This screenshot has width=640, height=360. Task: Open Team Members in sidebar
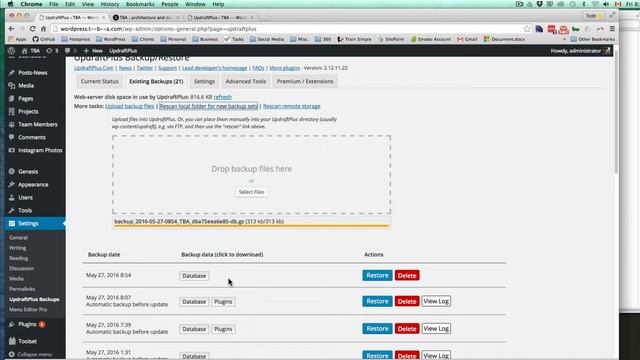tap(38, 124)
